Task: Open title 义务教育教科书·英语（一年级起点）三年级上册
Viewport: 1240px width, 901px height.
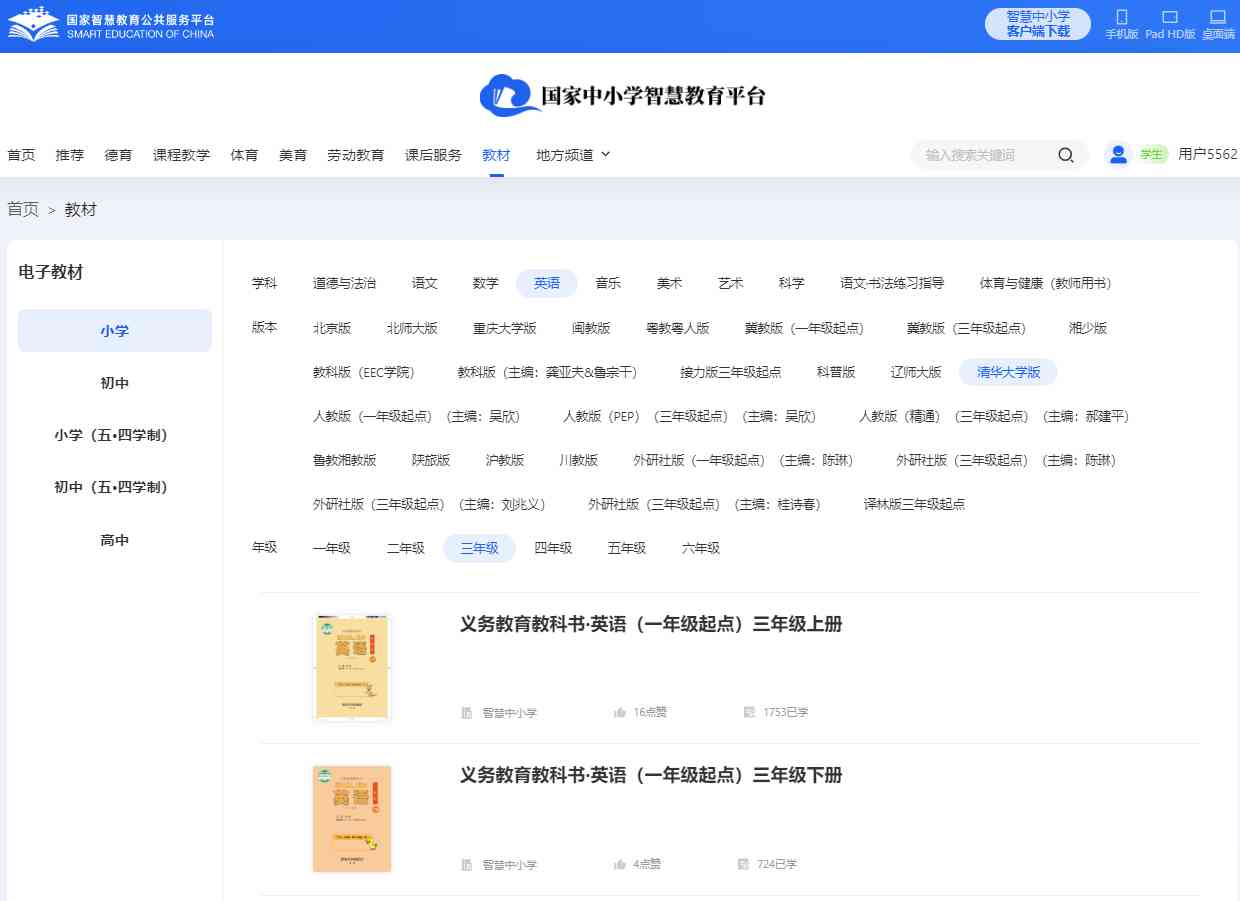Action: point(651,624)
